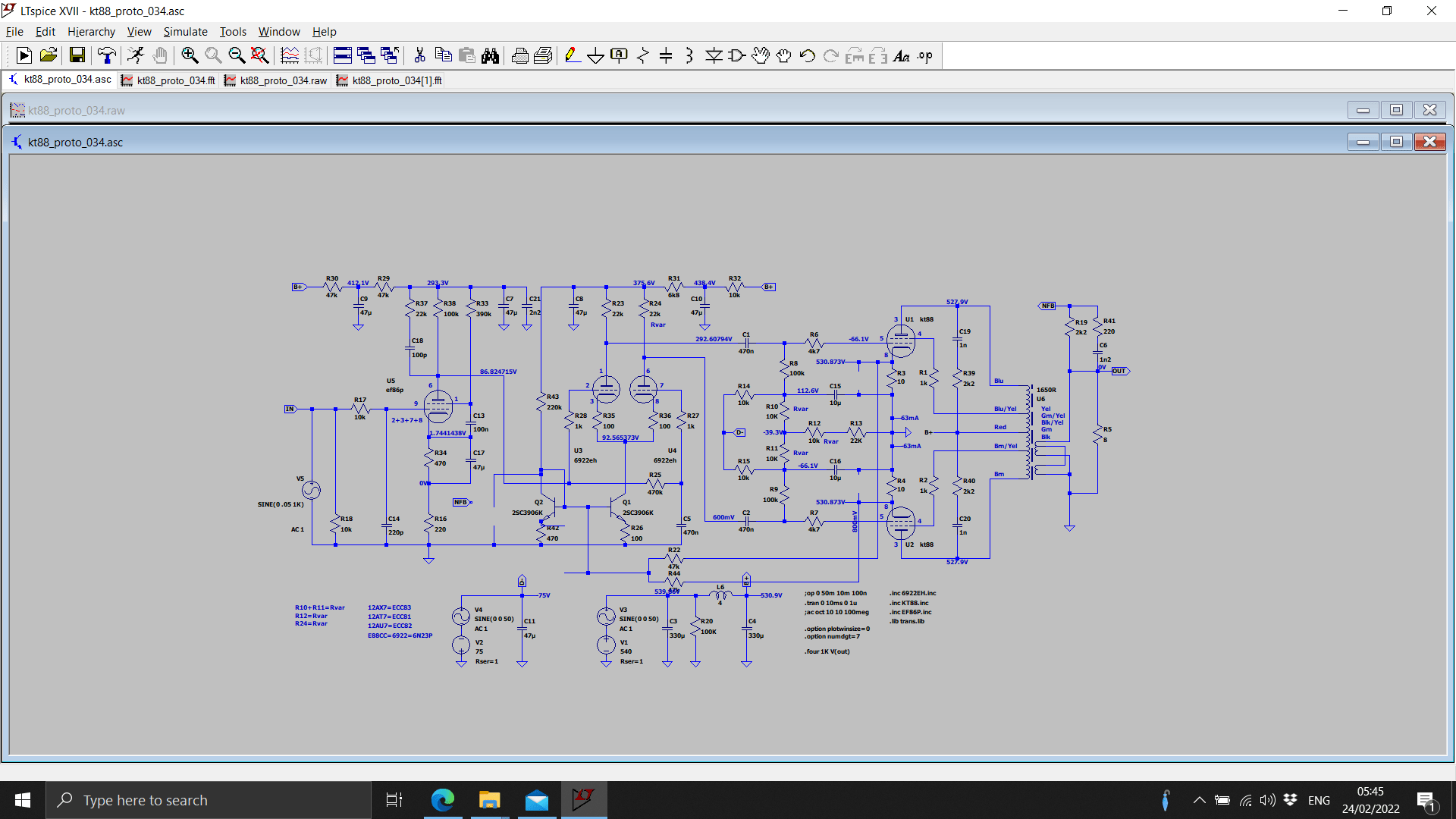The width and height of the screenshot is (1456, 819).
Task: Open the Tools menu
Action: (233, 32)
